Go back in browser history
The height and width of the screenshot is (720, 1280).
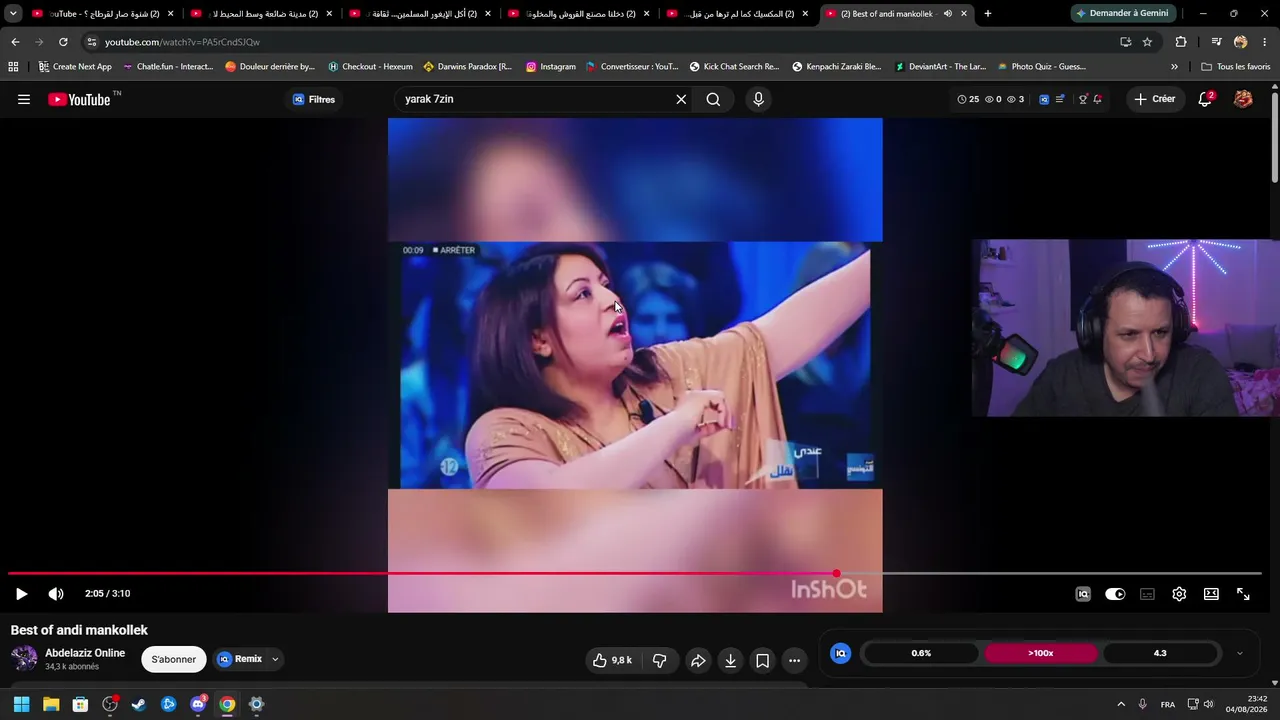[x=15, y=42]
